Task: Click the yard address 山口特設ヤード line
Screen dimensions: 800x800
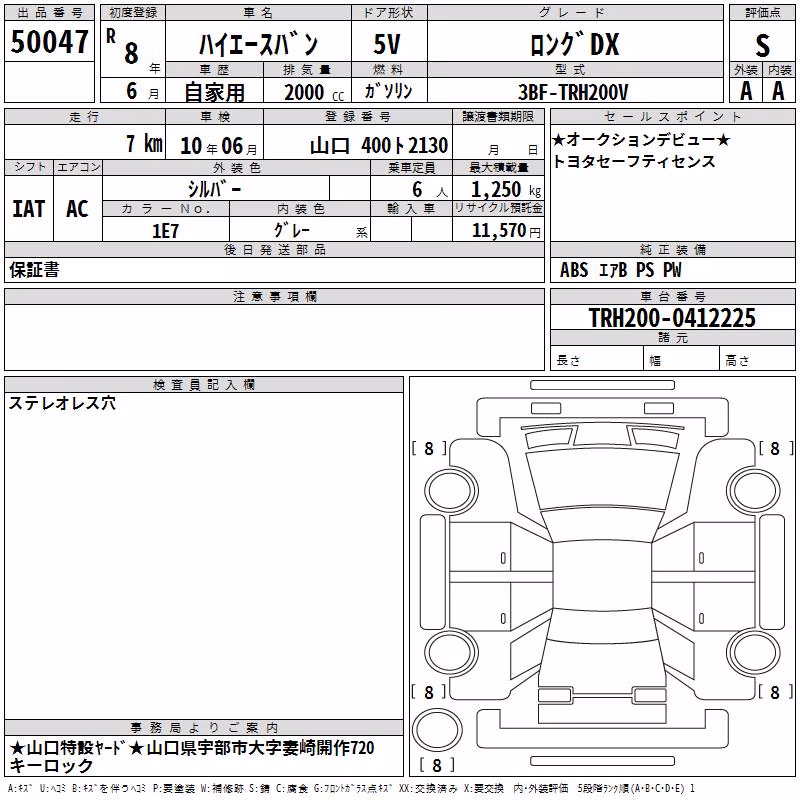Action: pos(192,748)
